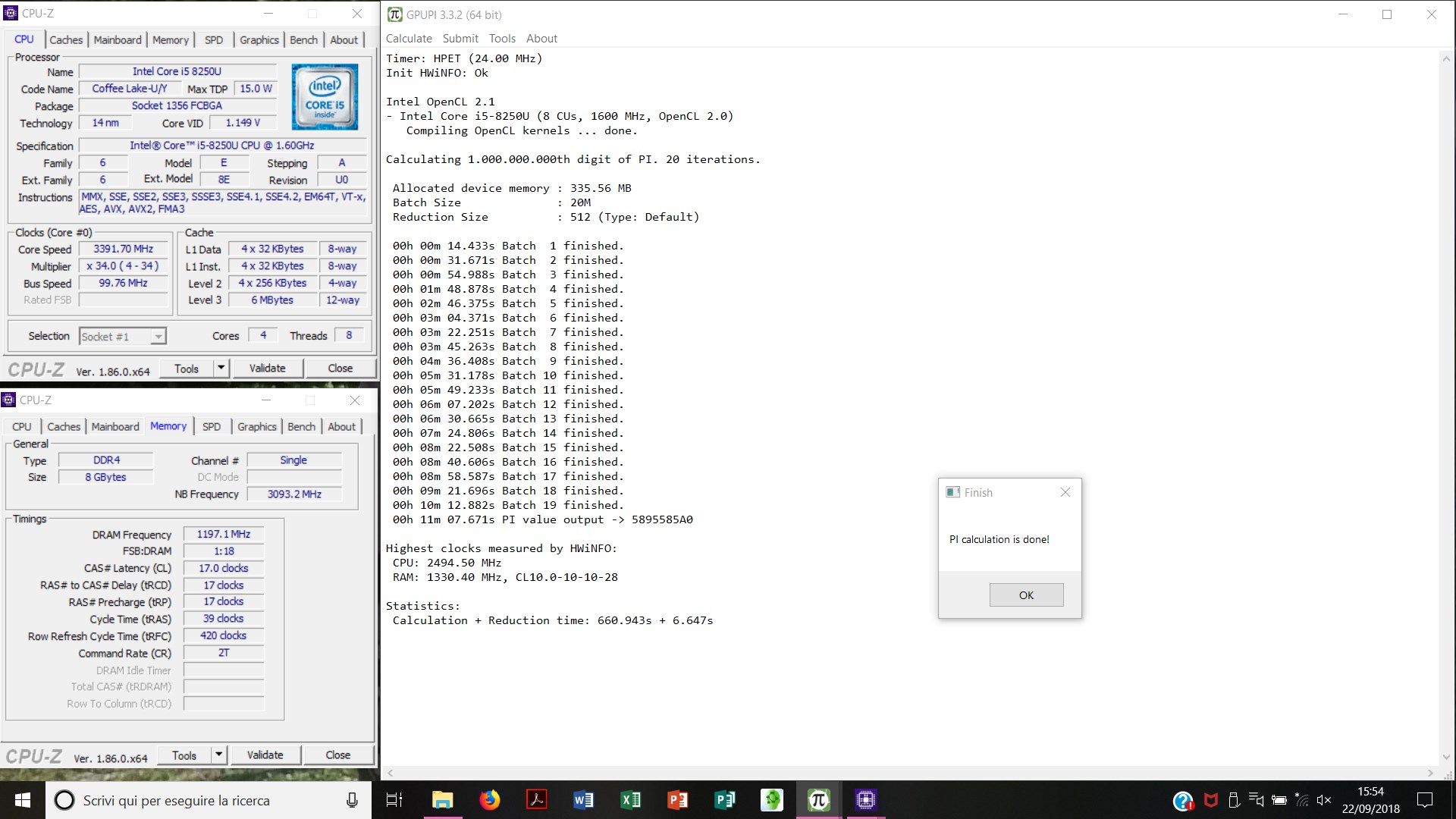Click Tools button in the top CPU-Z window
Image resolution: width=1456 pixels, height=819 pixels.
(187, 368)
